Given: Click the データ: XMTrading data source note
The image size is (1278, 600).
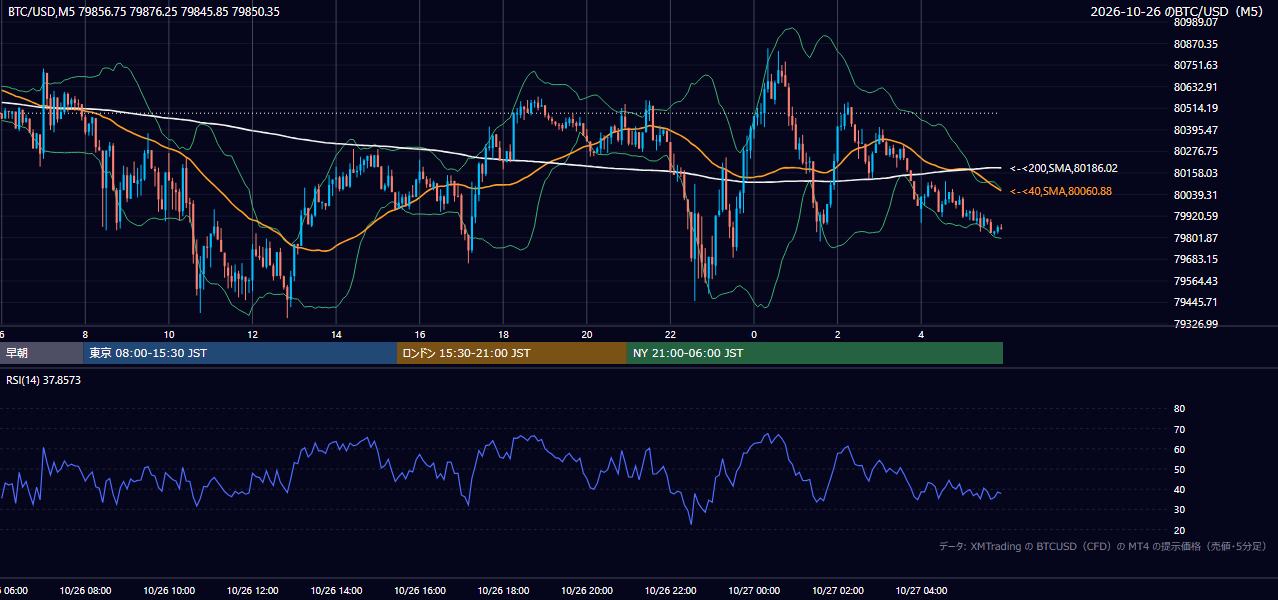Looking at the screenshot, I should (1103, 547).
